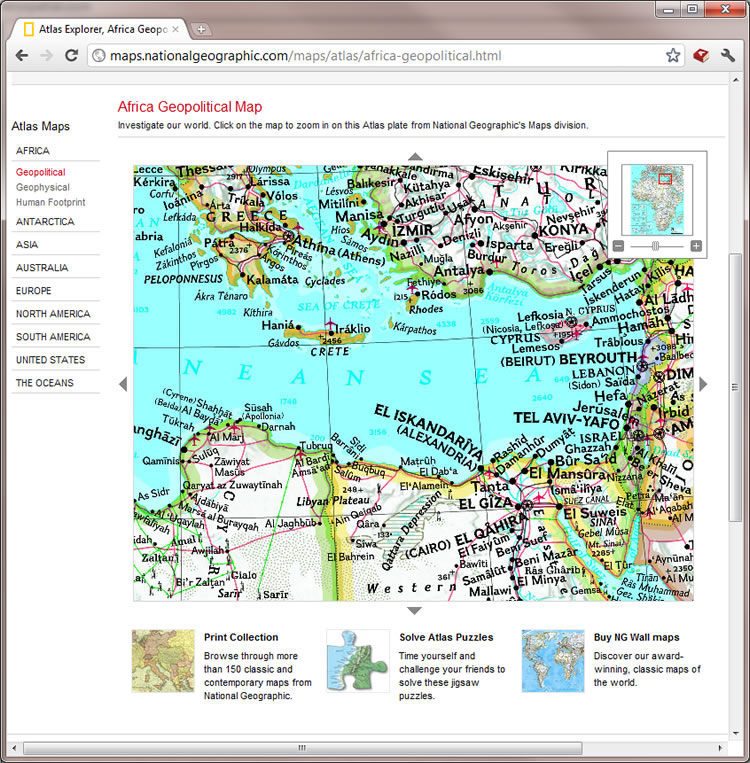Click the browser Forward arrow
Screen dimensions: 750x763
click(47, 55)
